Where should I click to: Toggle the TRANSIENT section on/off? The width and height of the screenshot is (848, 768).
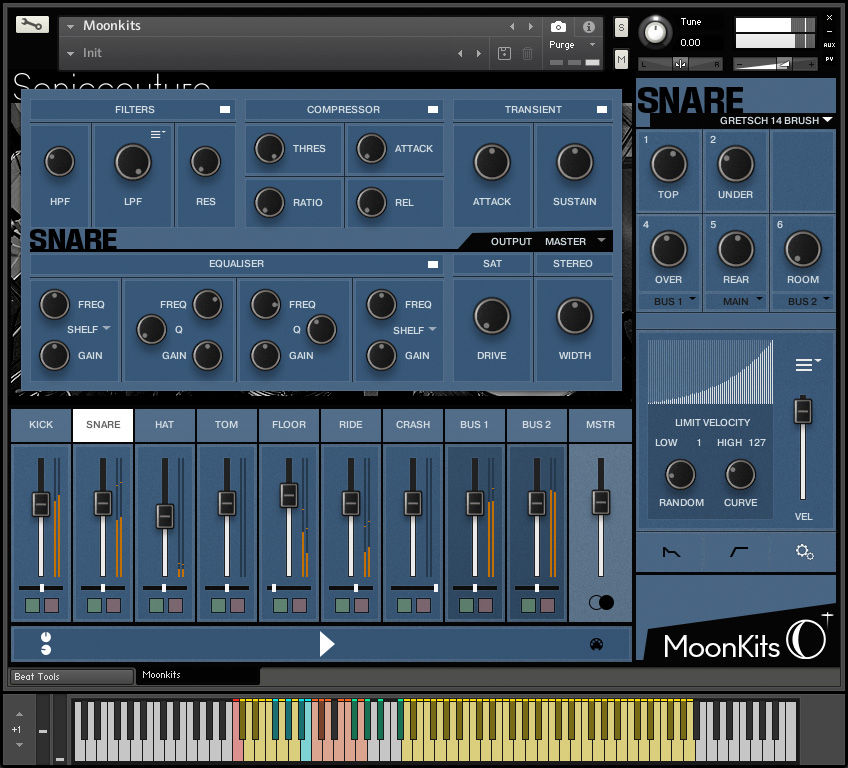point(601,110)
